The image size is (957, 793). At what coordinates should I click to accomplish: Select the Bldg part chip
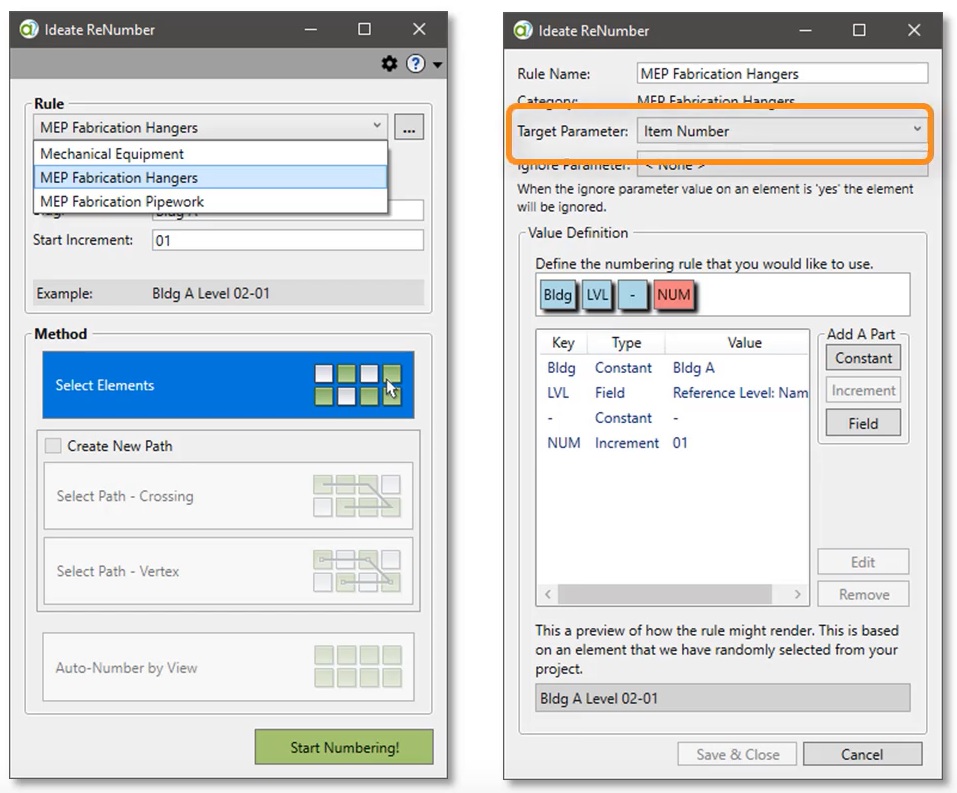point(558,295)
